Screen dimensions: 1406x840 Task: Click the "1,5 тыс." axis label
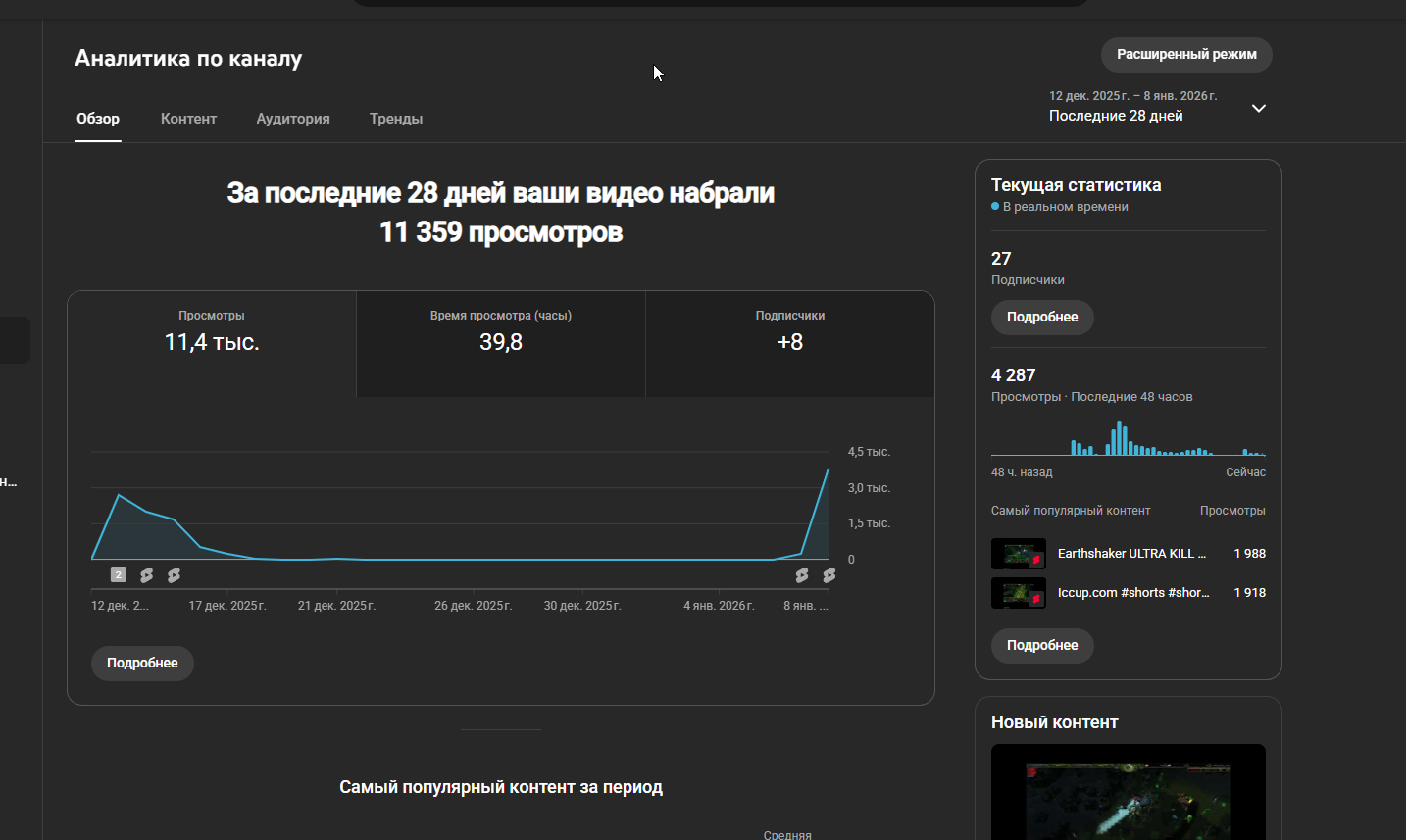click(x=869, y=523)
